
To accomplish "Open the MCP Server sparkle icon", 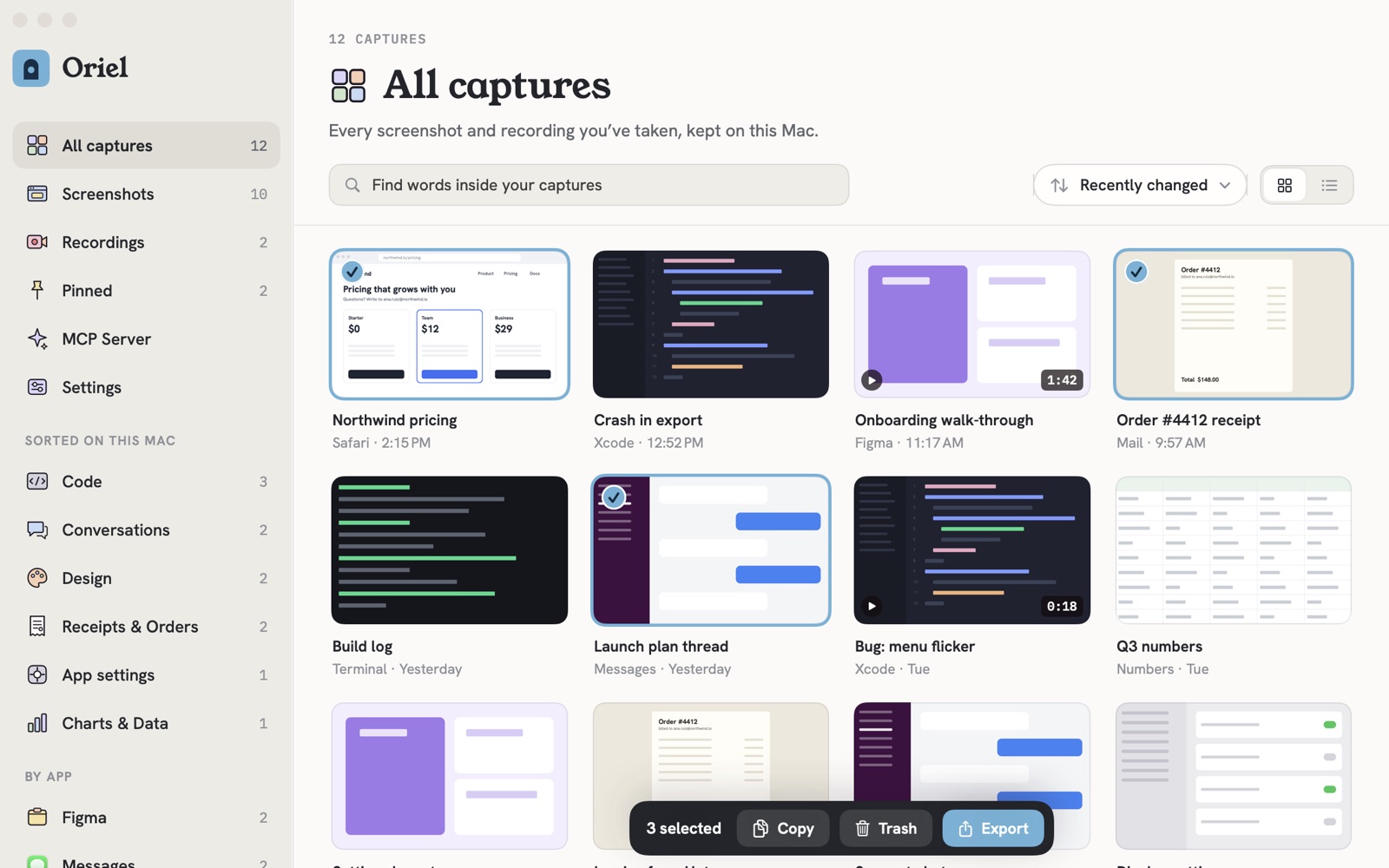I will 37,339.
